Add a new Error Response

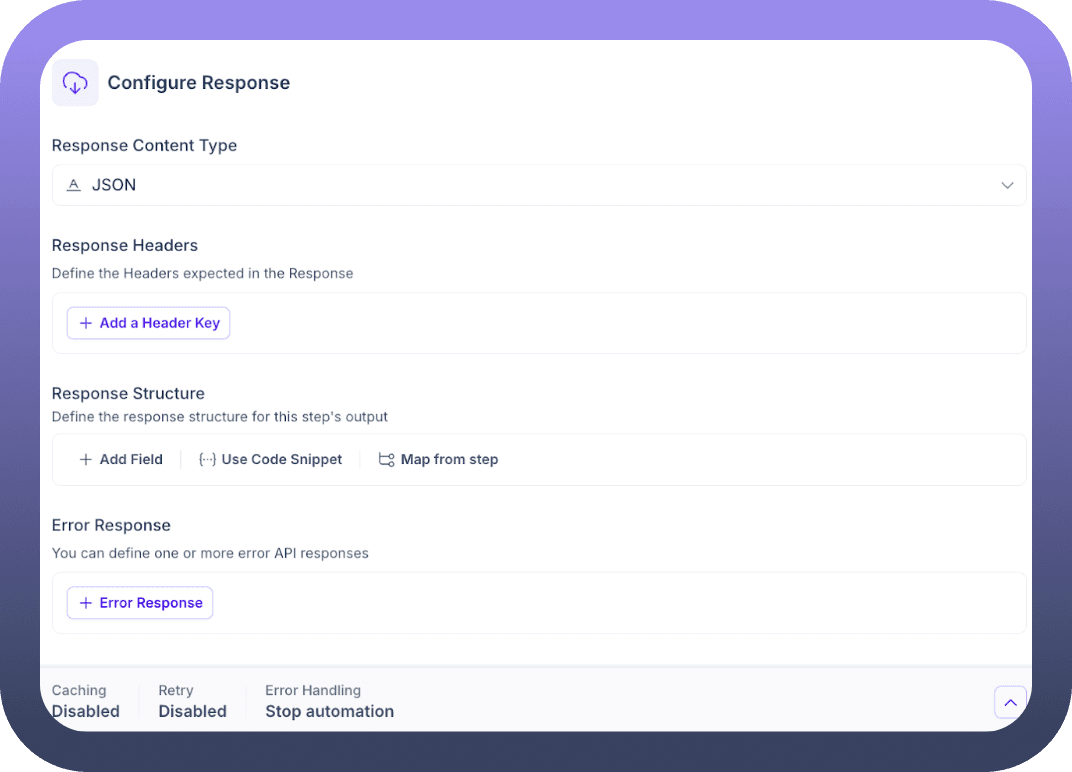click(x=150, y=603)
